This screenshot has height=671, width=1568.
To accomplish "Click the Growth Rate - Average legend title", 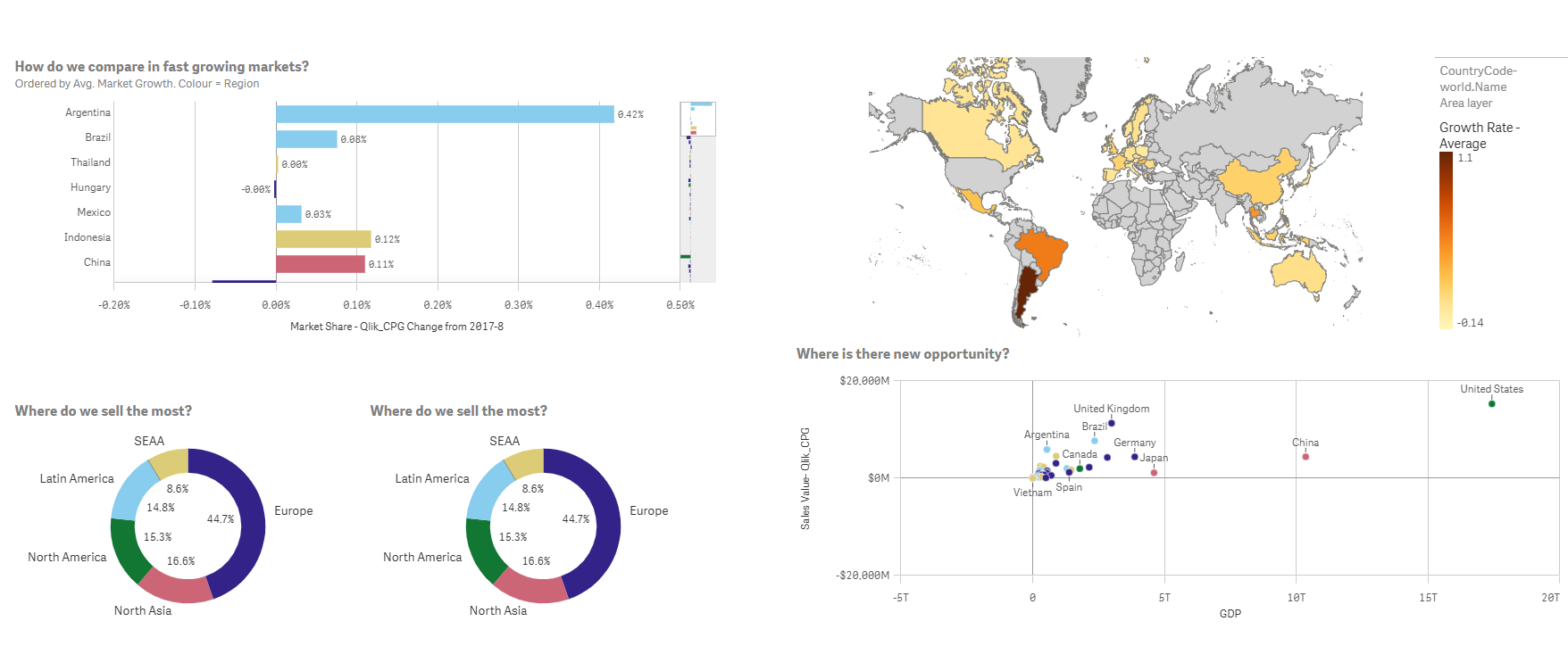I will [x=1479, y=135].
